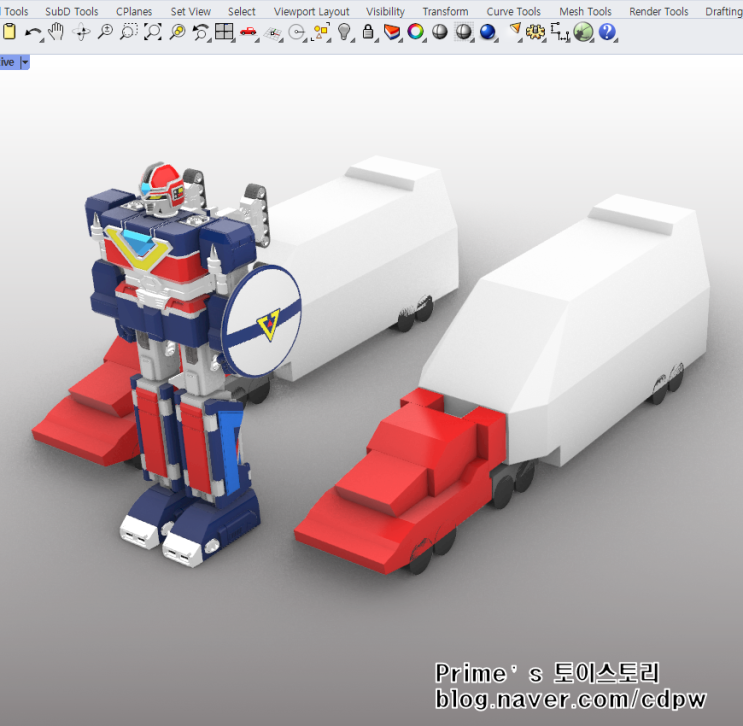
Task: Choose the Zoom Window tool
Action: click(x=129, y=32)
